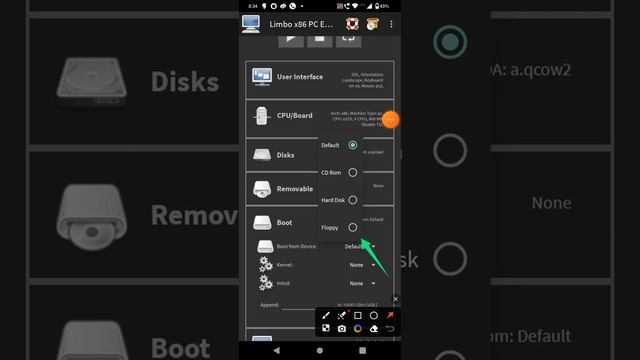Image resolution: width=640 pixels, height=360 pixels.
Task: Tap the User Interface monitor icon
Action: (x=262, y=77)
